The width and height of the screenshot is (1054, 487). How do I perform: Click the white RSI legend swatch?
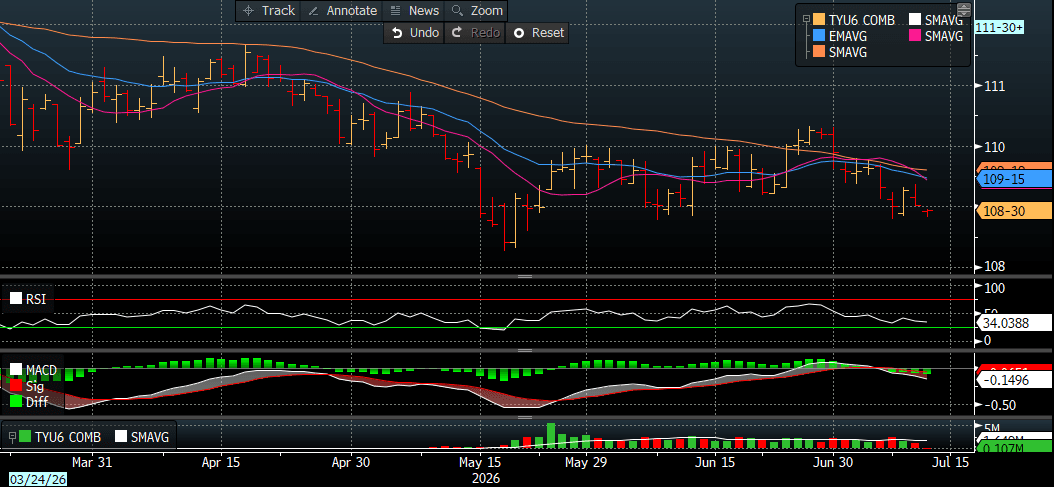[x=15, y=299]
